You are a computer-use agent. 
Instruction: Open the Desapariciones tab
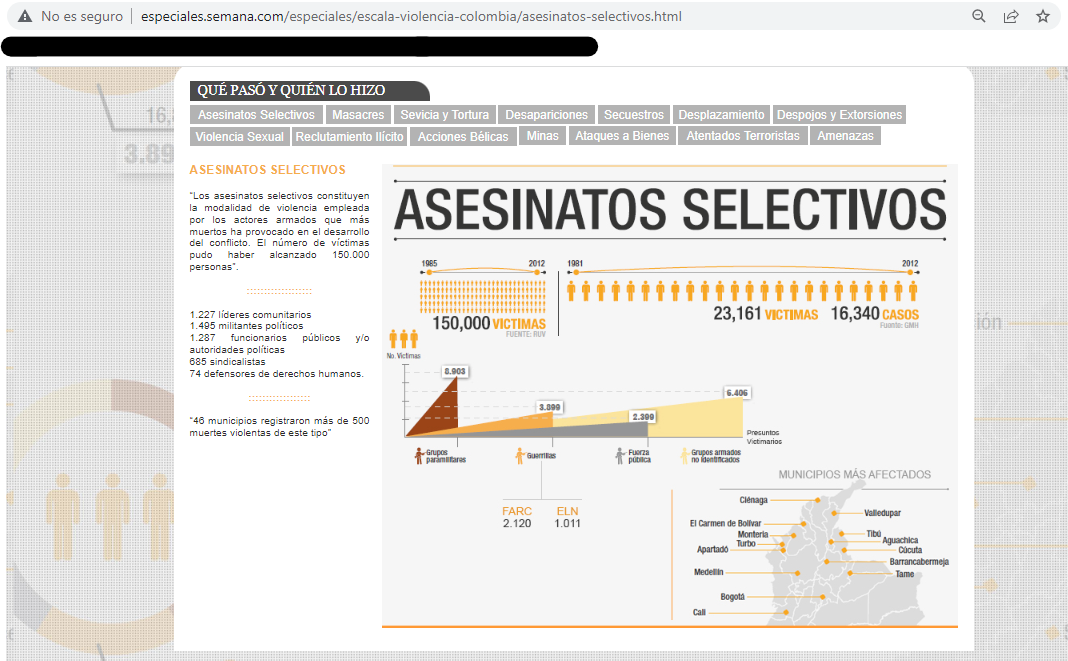coord(546,114)
